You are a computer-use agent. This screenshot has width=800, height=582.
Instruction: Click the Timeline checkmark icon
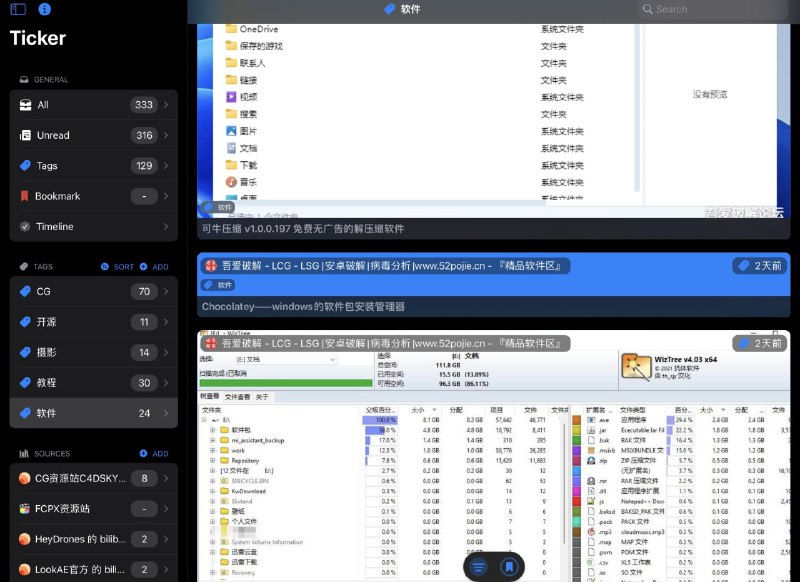coord(24,226)
